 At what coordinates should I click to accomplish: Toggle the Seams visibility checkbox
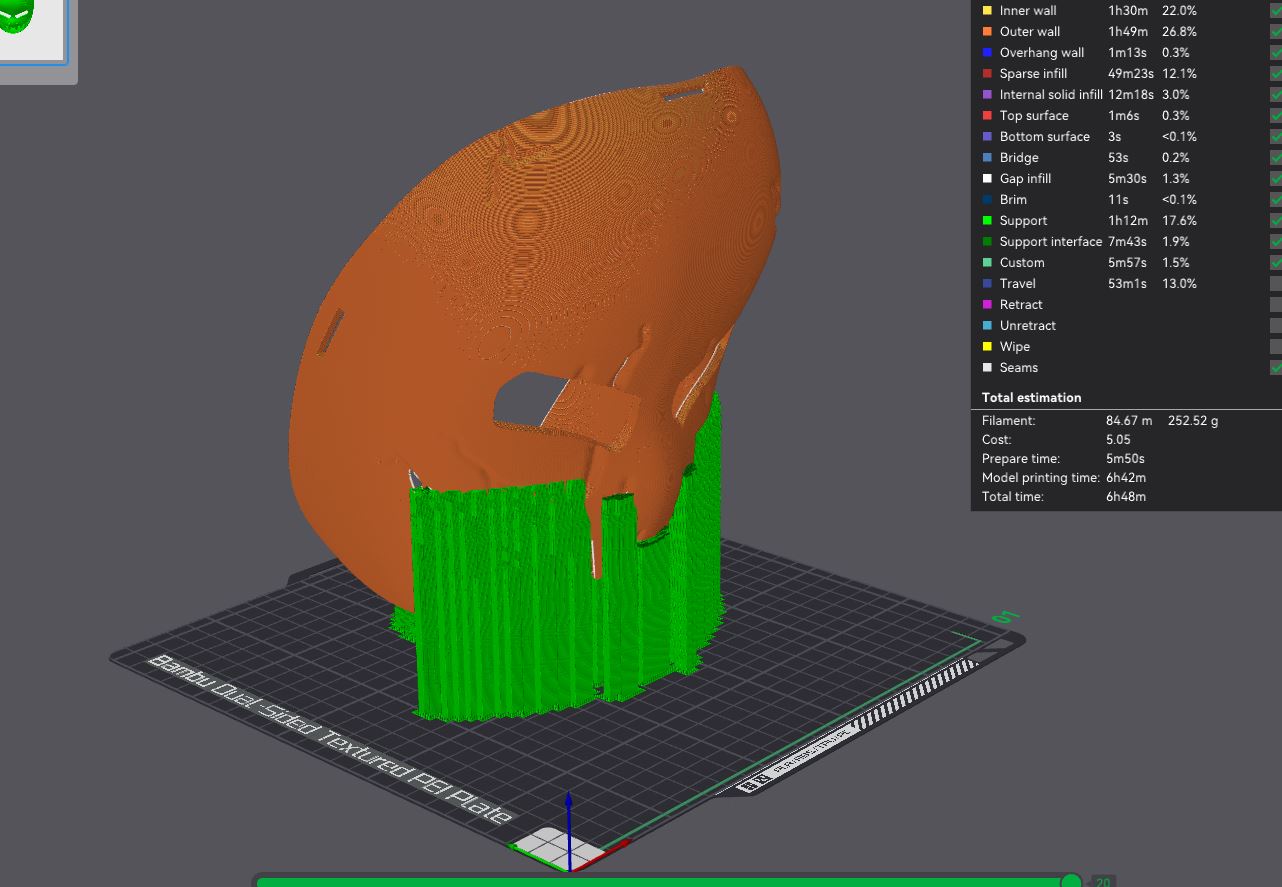[1275, 368]
